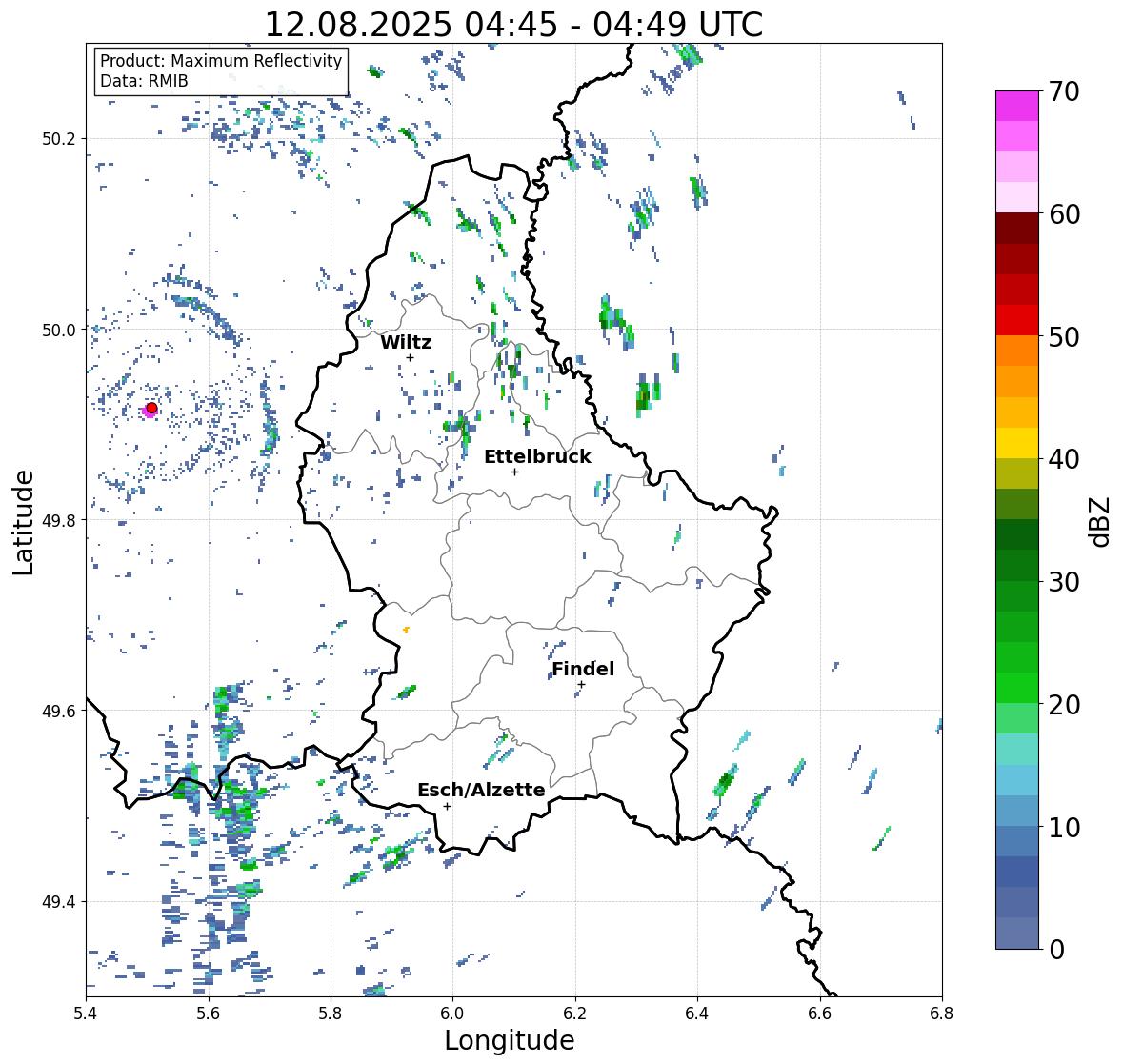
Task: Click the 5.4 longitude tick label
Action: (86, 1014)
